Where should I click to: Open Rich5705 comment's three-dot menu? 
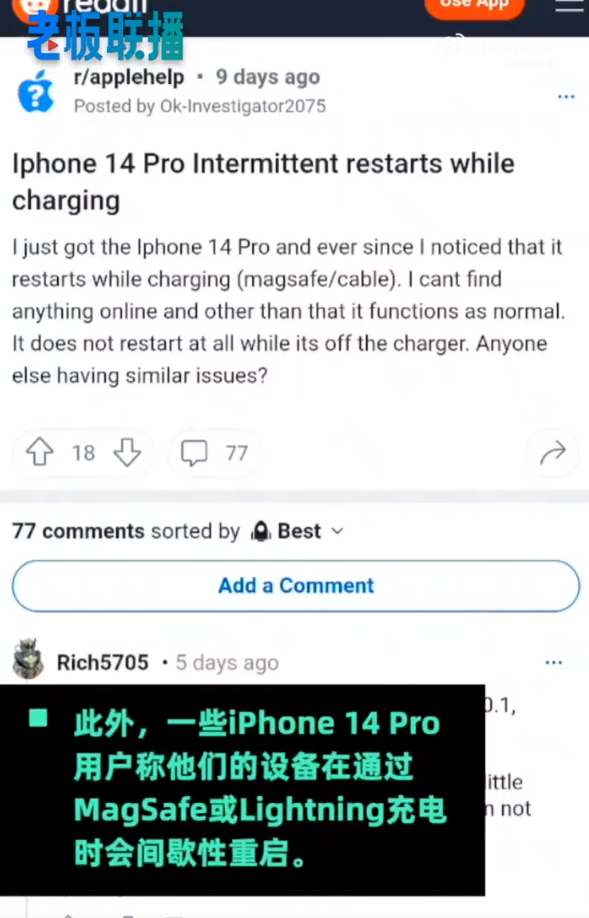point(553,662)
